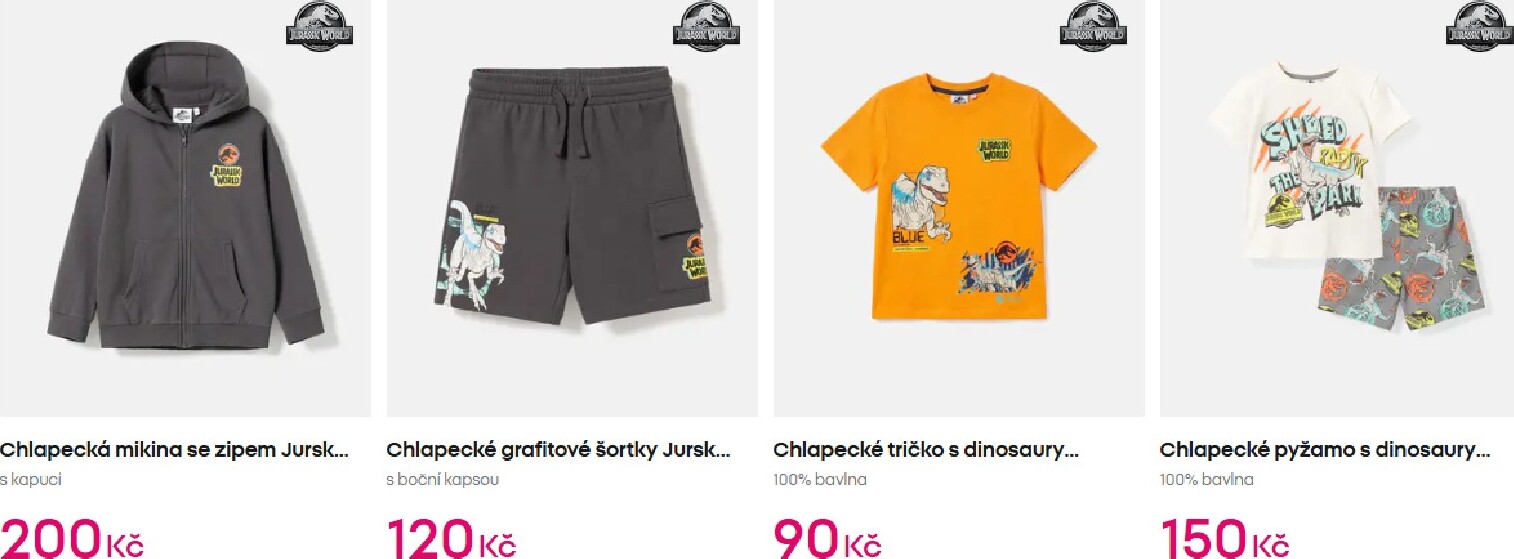The image size is (1514, 559).
Task: Click Jurassic World logo above the pyjamas
Action: [1480, 26]
